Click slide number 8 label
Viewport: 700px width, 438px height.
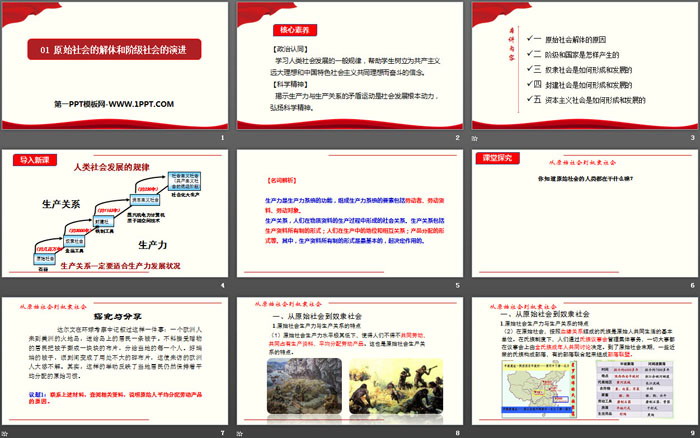[458, 433]
